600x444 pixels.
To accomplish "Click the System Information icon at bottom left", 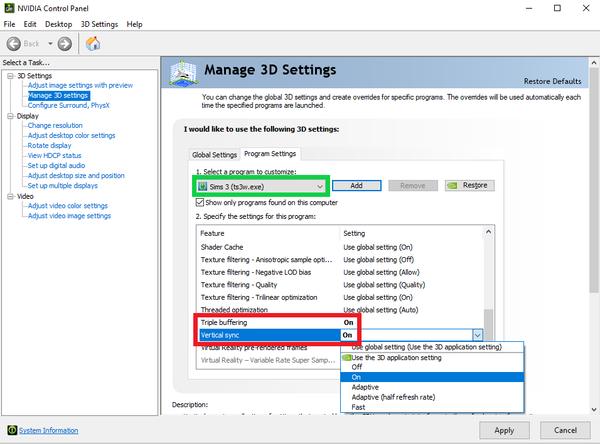I will [9, 430].
